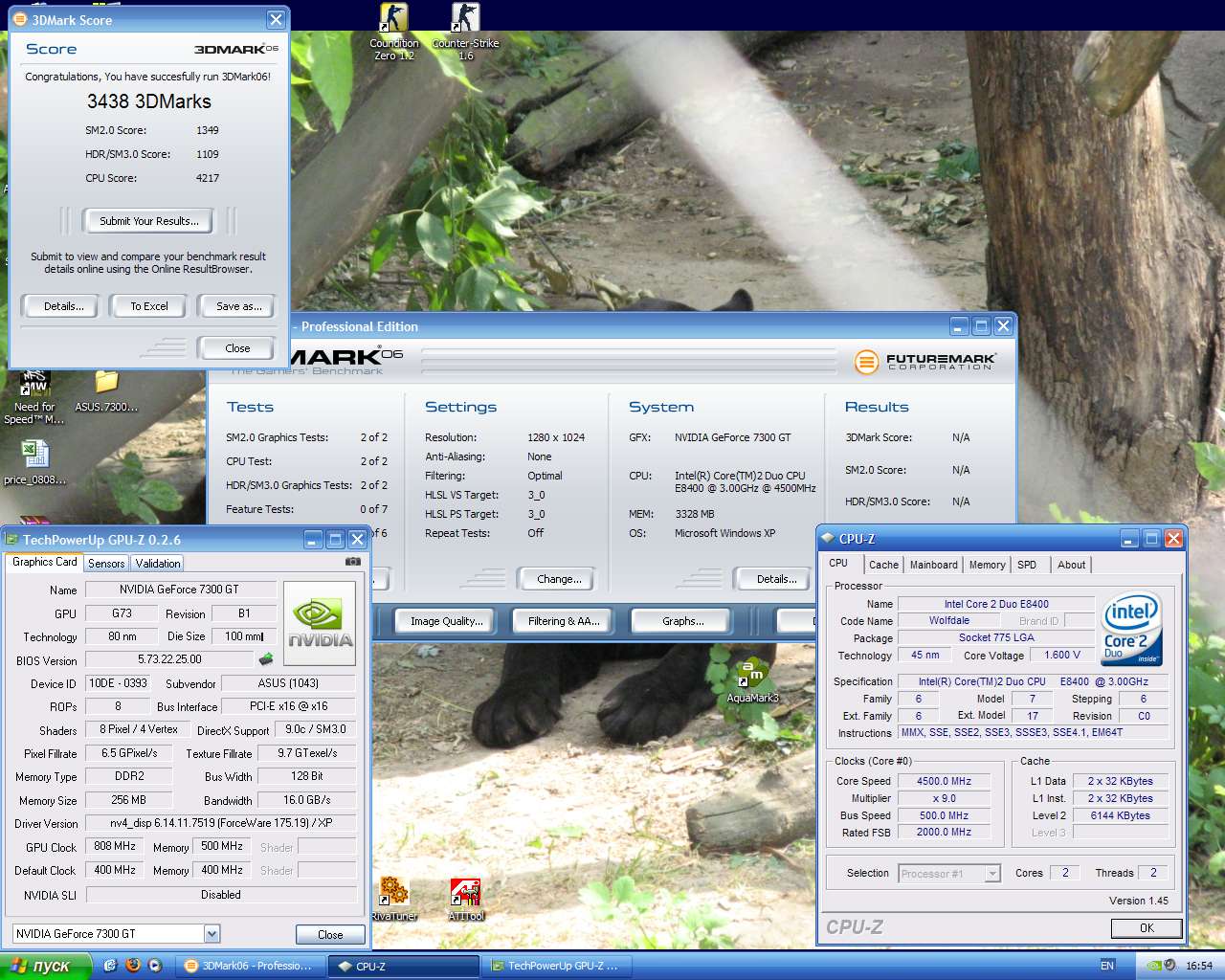Click GPU-Z screenshot camera icon
Viewport: 1225px width, 980px height.
coord(353,562)
